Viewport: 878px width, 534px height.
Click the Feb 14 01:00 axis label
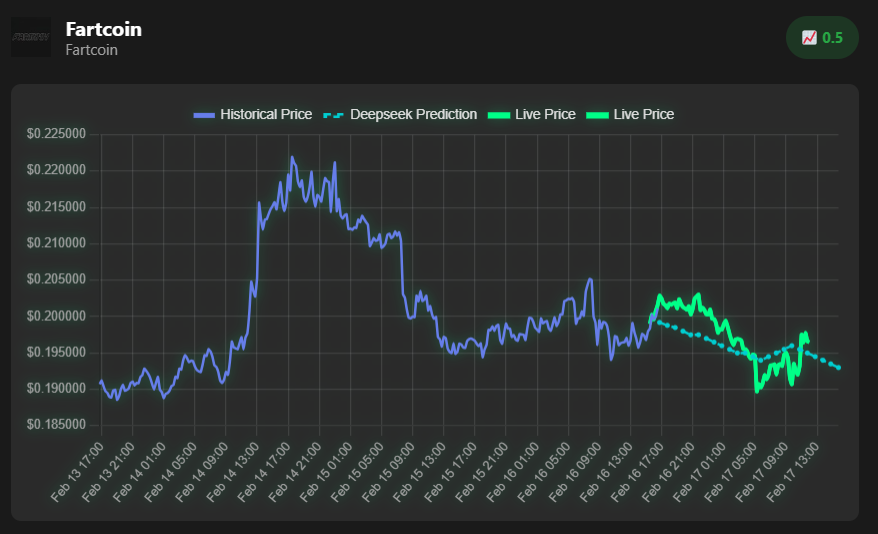(139, 472)
